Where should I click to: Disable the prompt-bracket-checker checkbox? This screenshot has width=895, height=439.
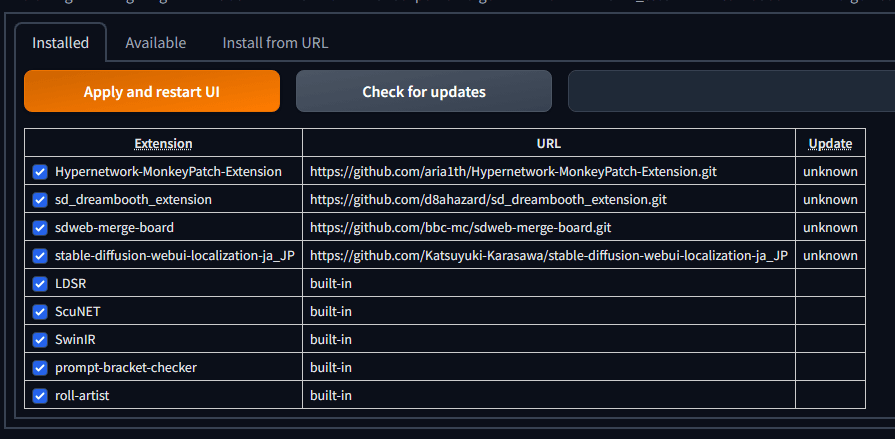pyautogui.click(x=40, y=367)
